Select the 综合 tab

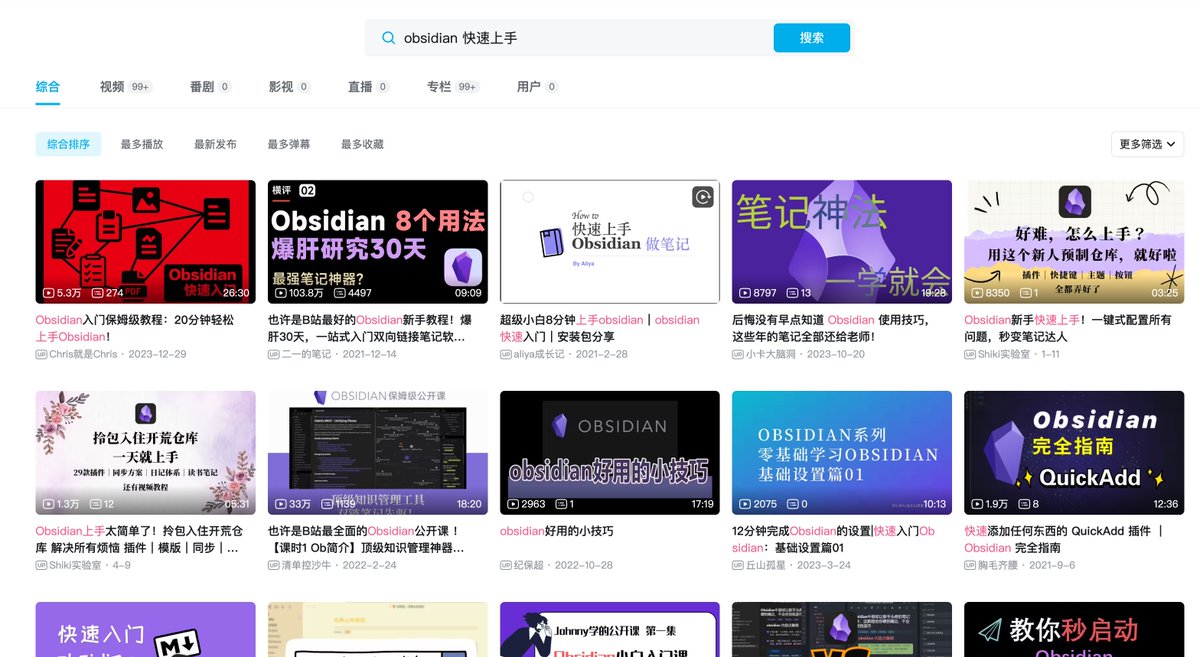(47, 87)
